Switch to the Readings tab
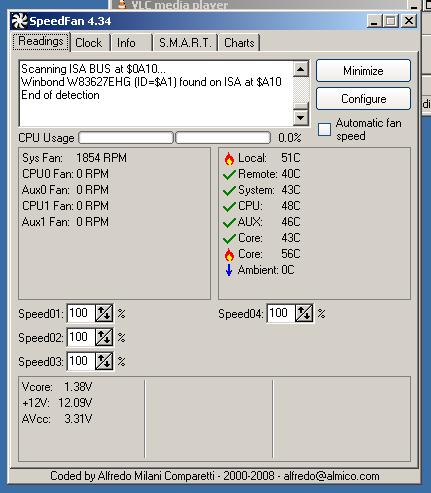The width and height of the screenshot is (431, 493). (41, 42)
